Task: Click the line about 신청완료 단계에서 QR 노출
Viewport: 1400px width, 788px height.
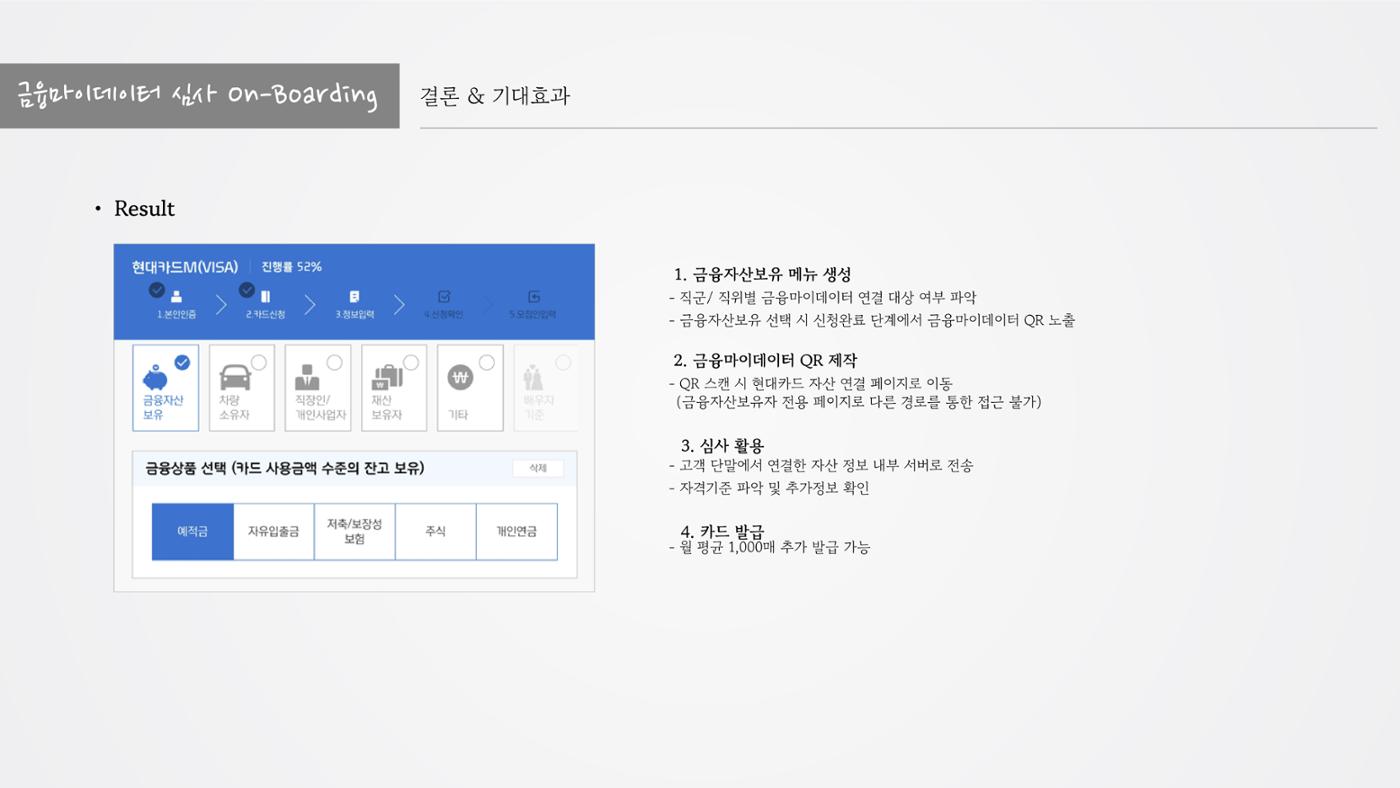Action: [872, 320]
